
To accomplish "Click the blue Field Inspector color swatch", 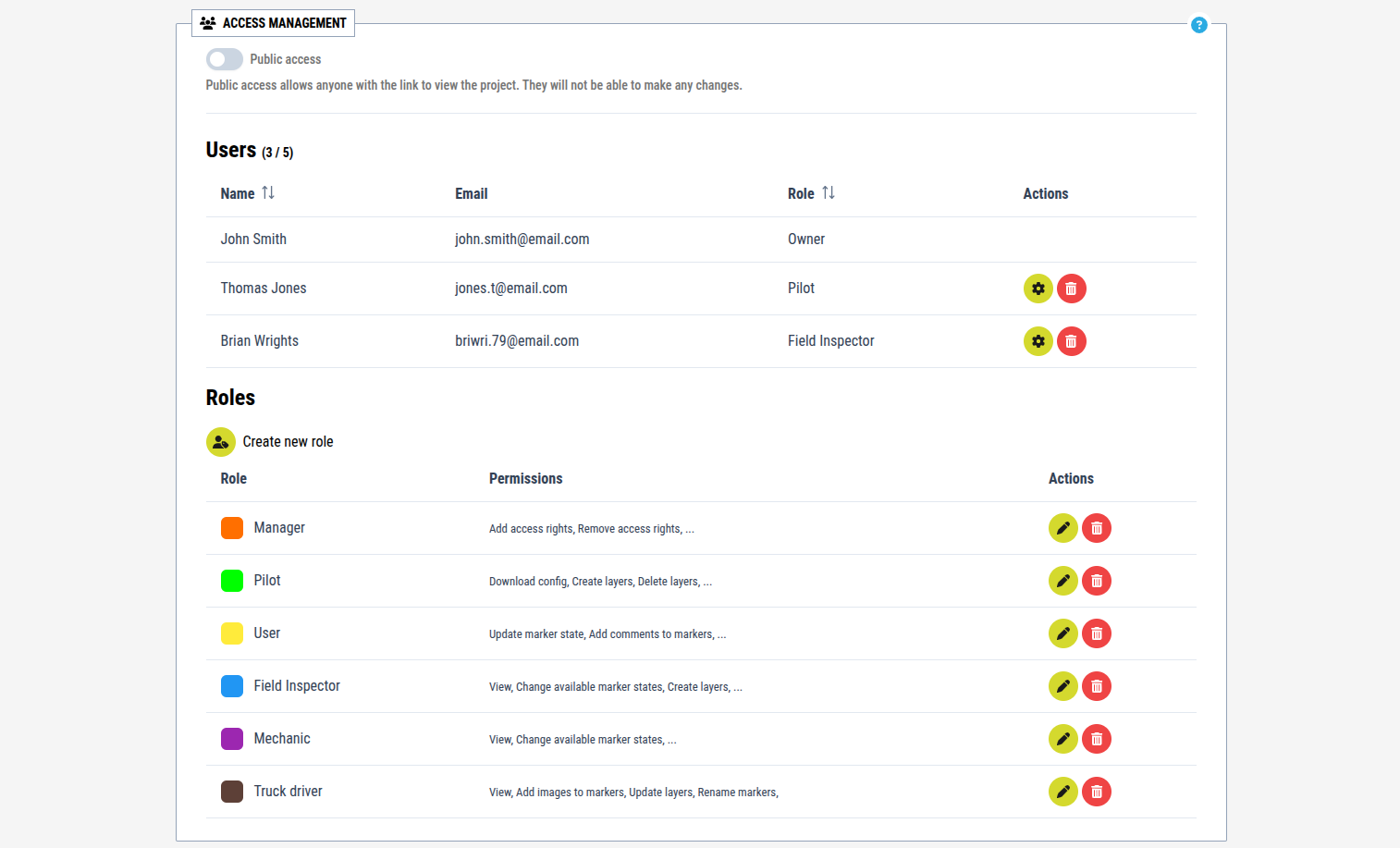I will click(x=232, y=686).
